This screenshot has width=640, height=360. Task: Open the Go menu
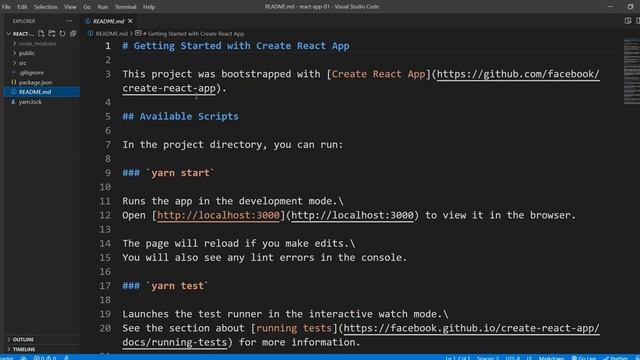(x=87, y=7)
